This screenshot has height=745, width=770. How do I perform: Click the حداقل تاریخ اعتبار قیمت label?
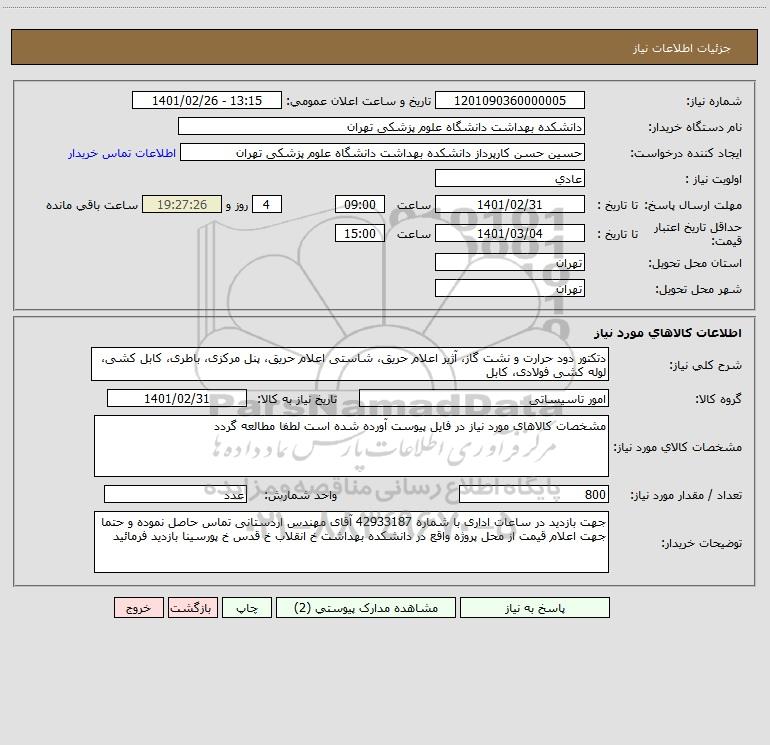(698, 234)
